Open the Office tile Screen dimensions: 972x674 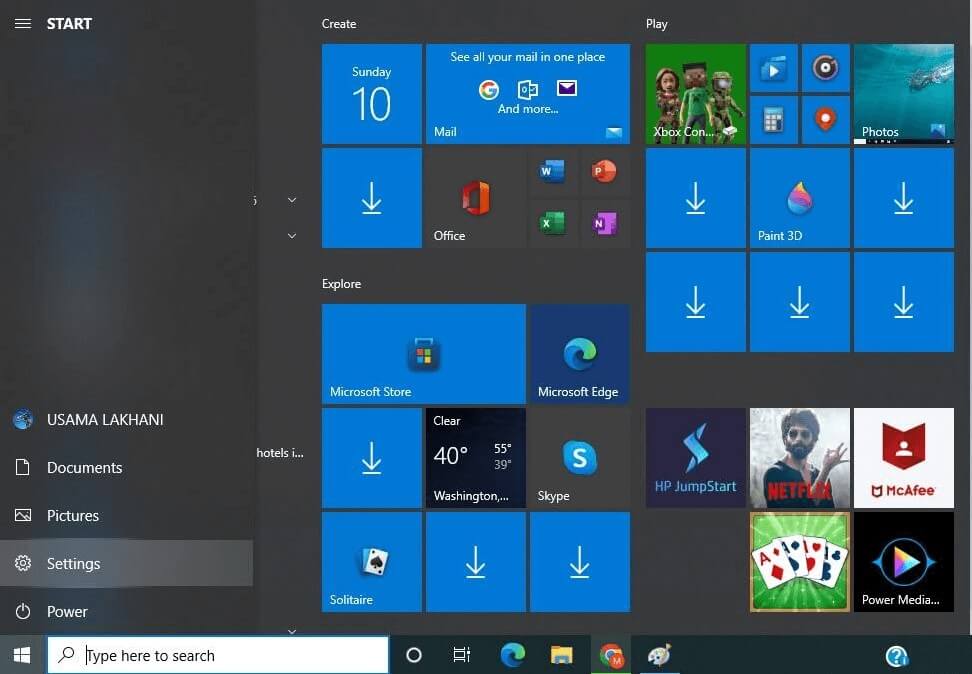tap(476, 198)
